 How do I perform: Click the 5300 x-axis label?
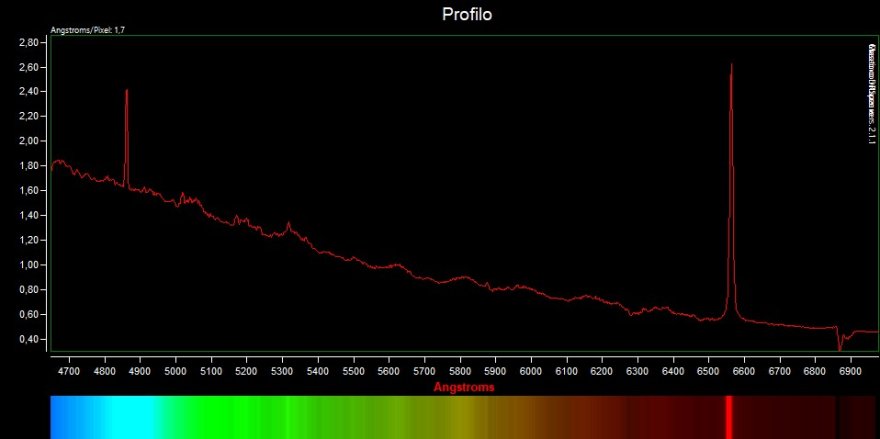(282, 371)
